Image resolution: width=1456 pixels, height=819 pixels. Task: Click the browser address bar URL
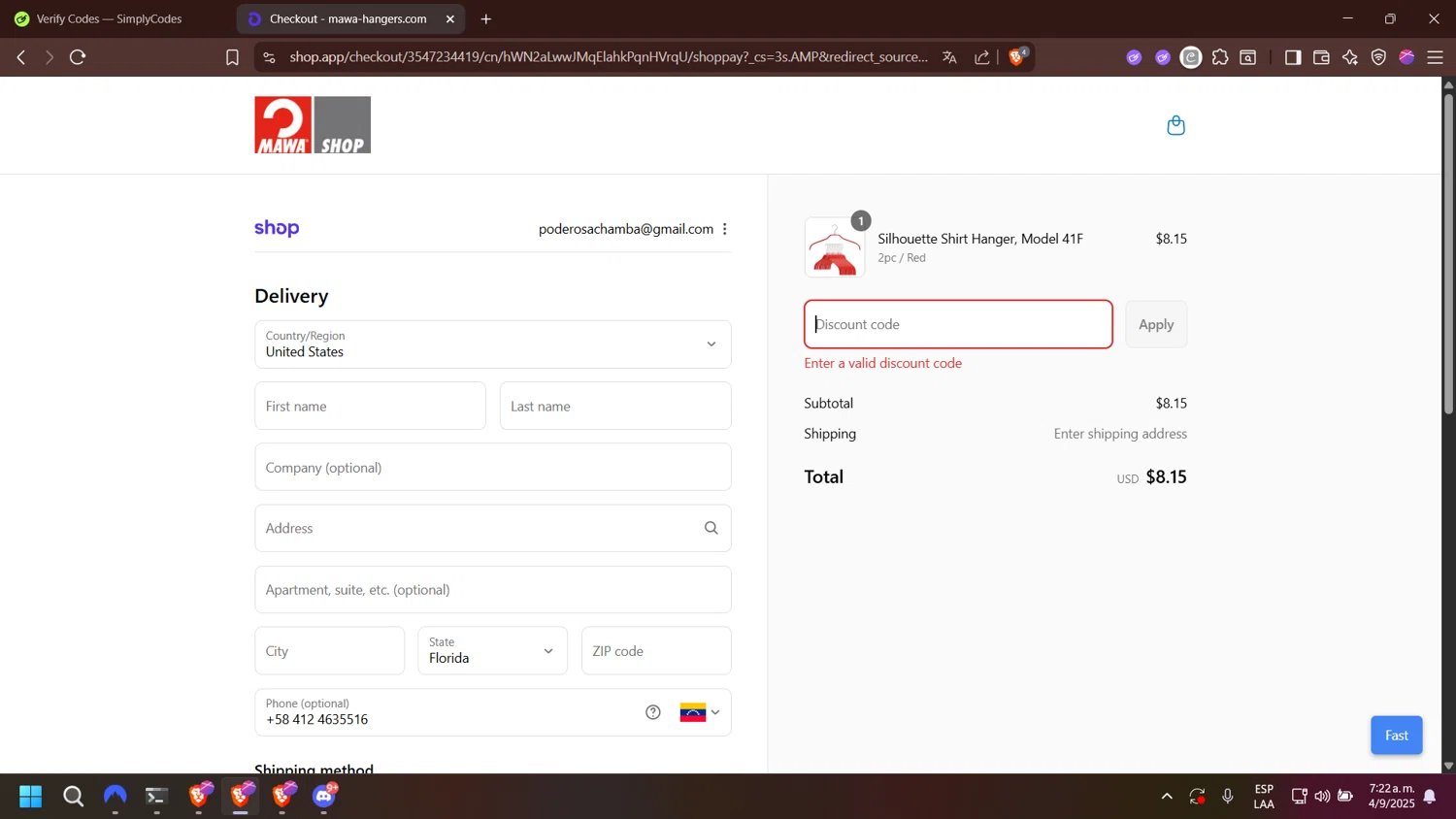tap(609, 57)
